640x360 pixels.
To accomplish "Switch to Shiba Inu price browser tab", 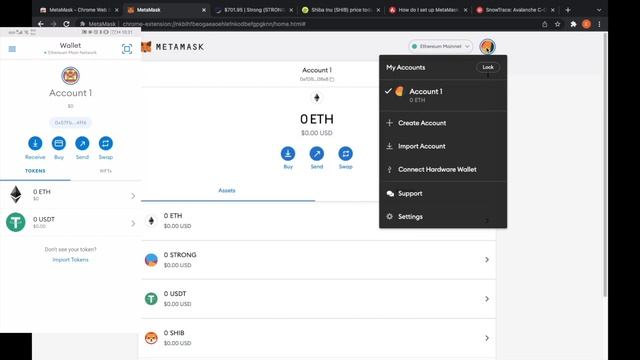I will coord(341,10).
